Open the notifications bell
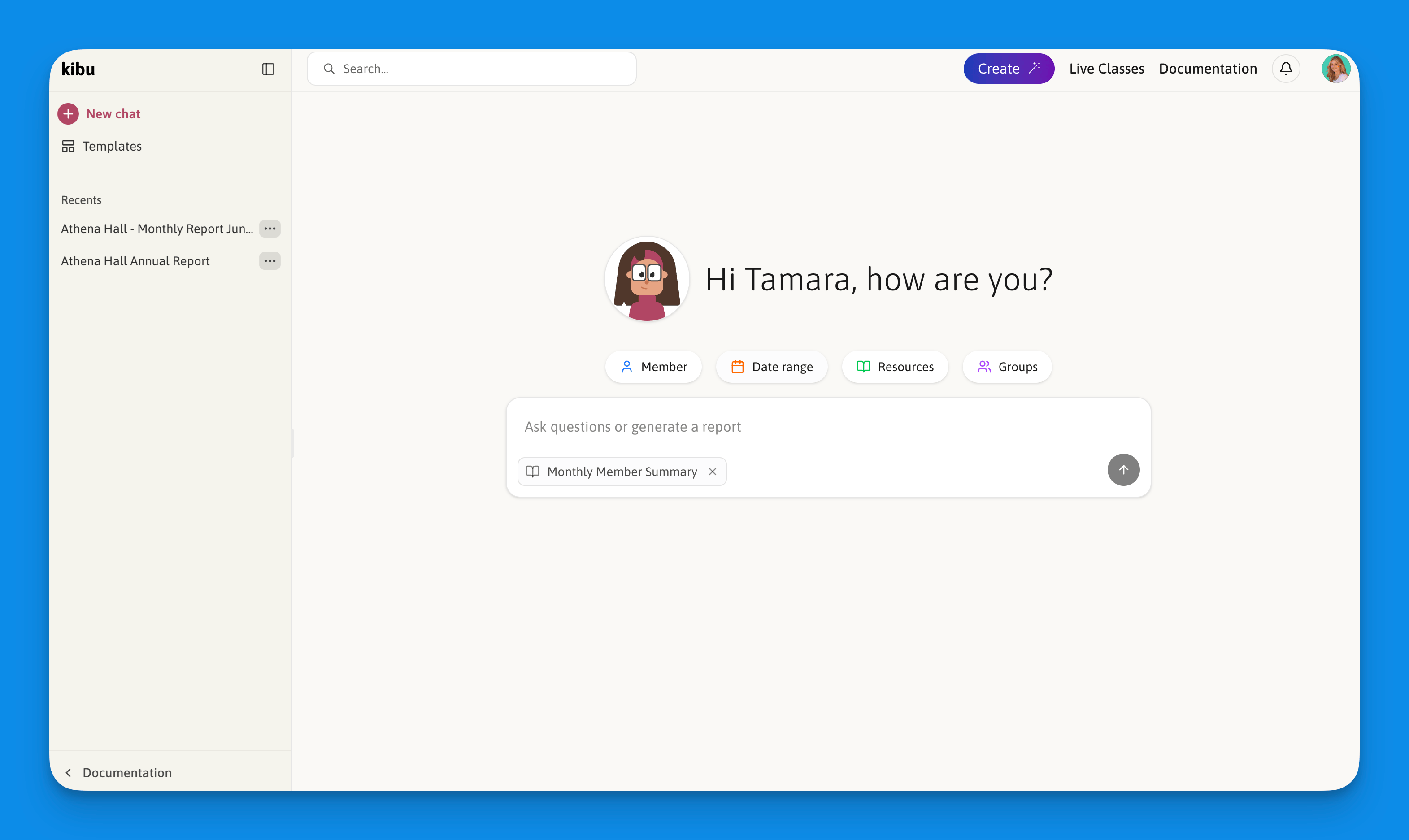This screenshot has width=1409, height=840. tap(1286, 69)
